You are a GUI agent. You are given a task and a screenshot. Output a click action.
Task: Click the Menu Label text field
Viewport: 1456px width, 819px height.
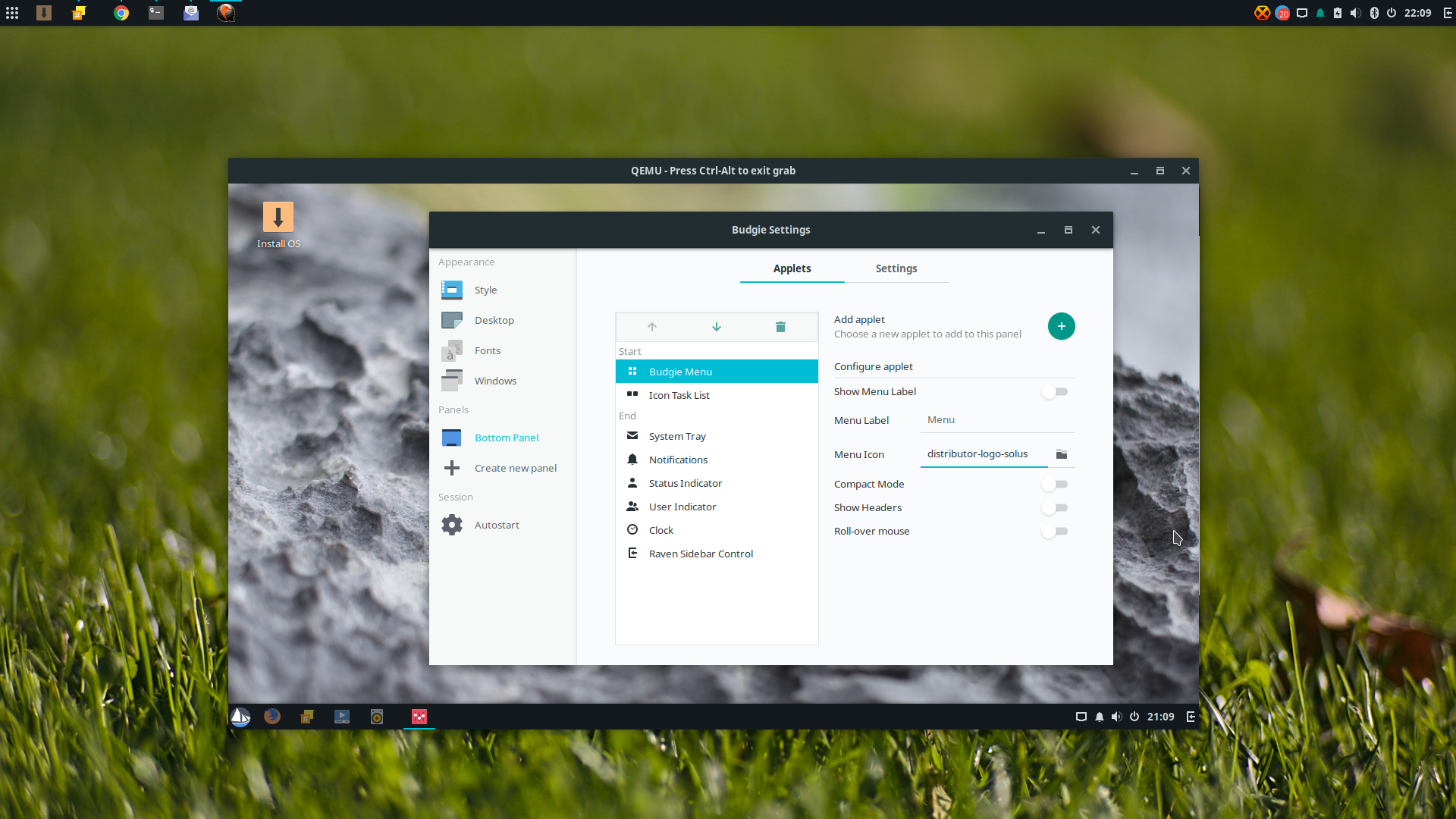click(997, 420)
